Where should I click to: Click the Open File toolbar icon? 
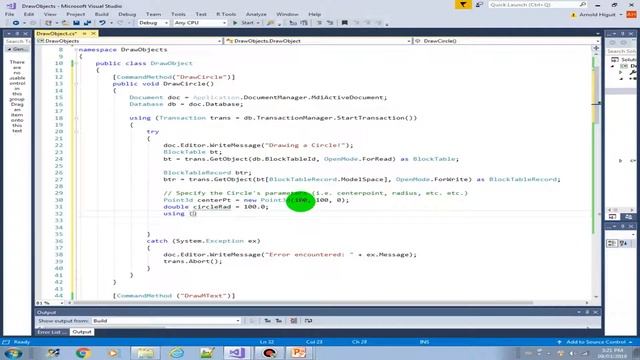coord(65,23)
